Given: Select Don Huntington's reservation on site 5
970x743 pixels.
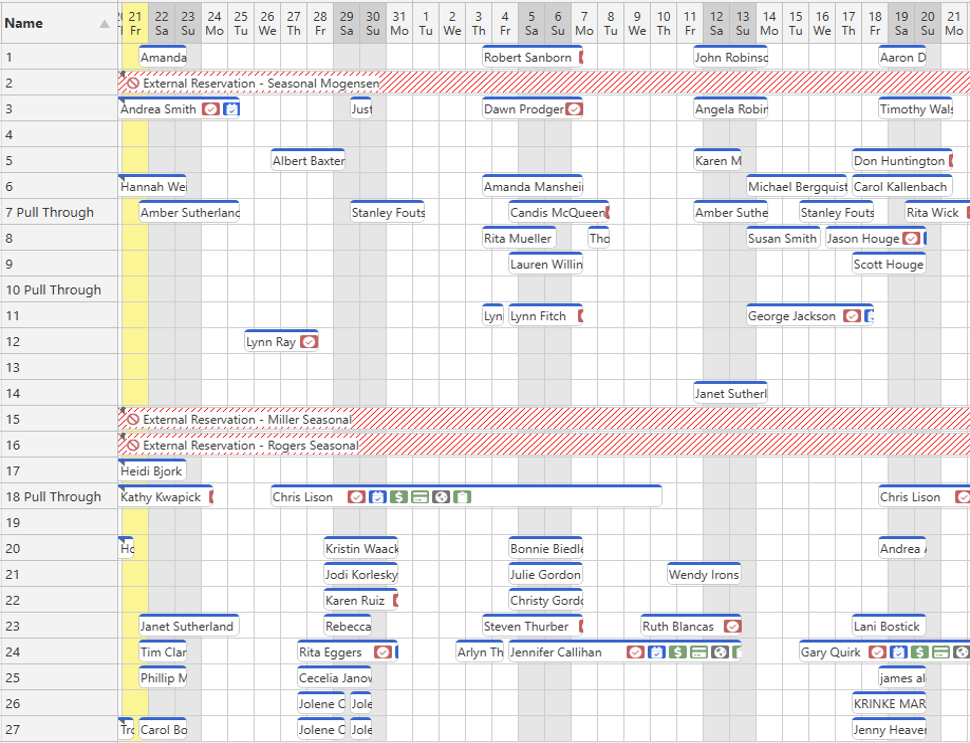Looking at the screenshot, I should (902, 161).
